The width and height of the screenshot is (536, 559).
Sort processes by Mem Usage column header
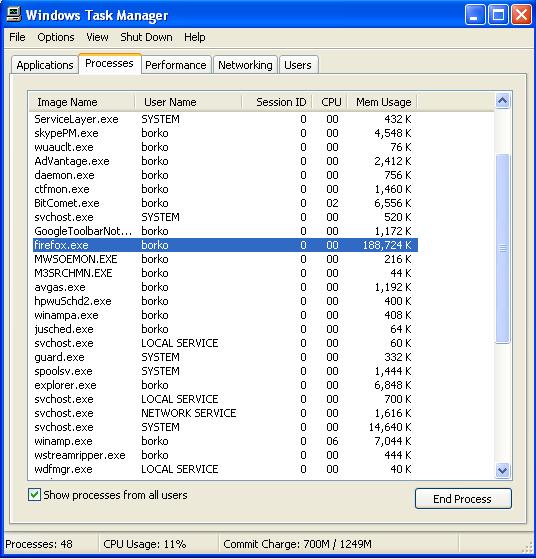click(383, 102)
